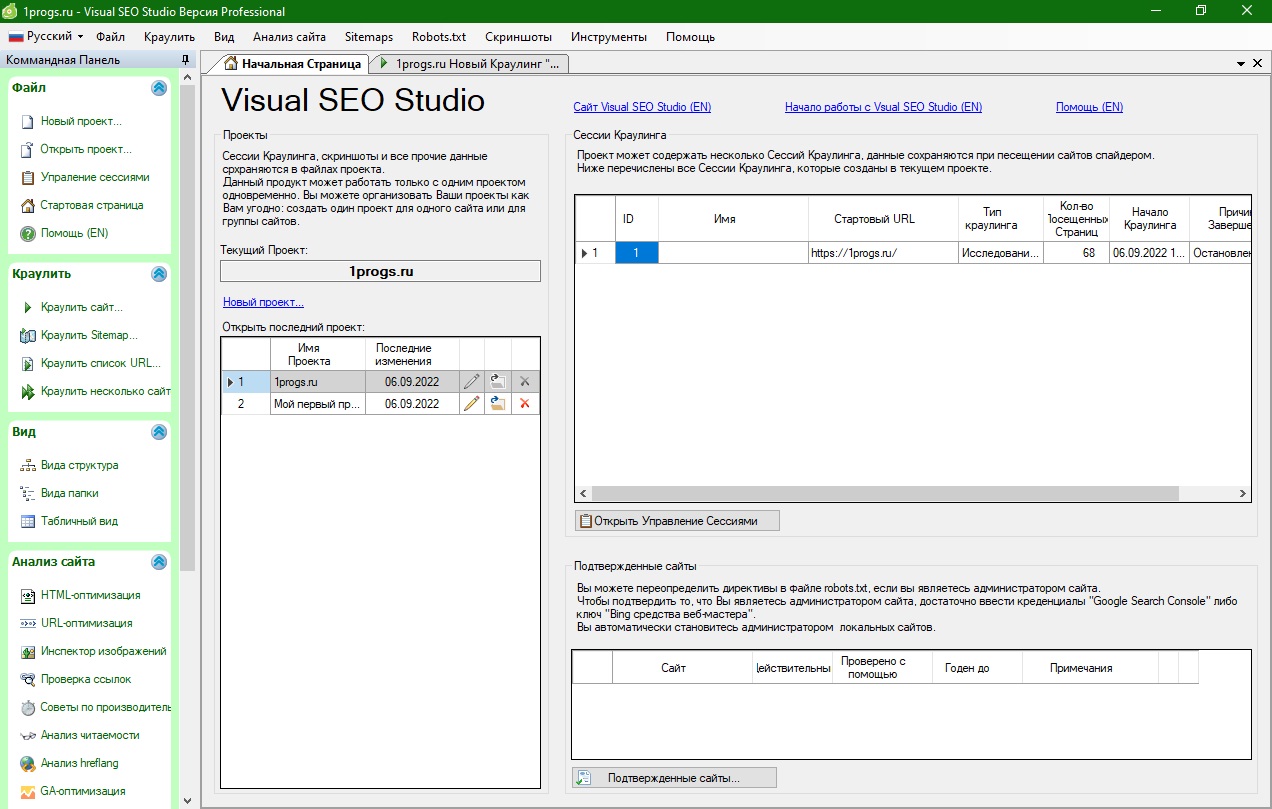The image size is (1272, 809).
Task: Click the pencil icon in 1progs.ru row
Action: (472, 381)
